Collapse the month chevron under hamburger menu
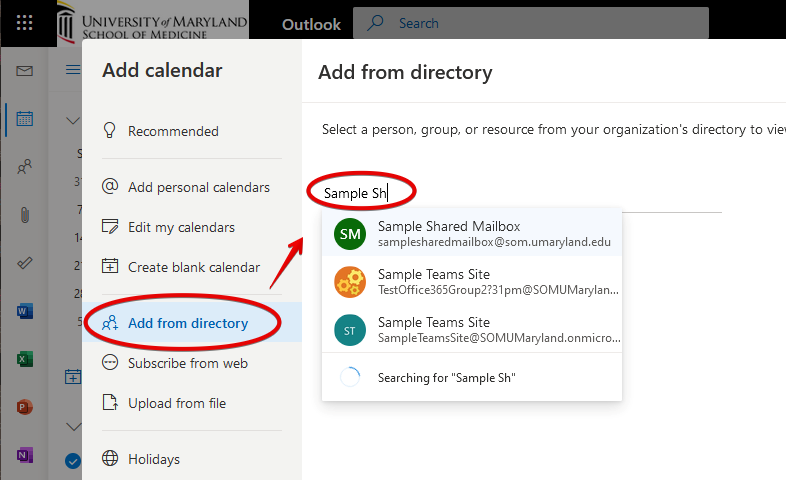 point(72,121)
